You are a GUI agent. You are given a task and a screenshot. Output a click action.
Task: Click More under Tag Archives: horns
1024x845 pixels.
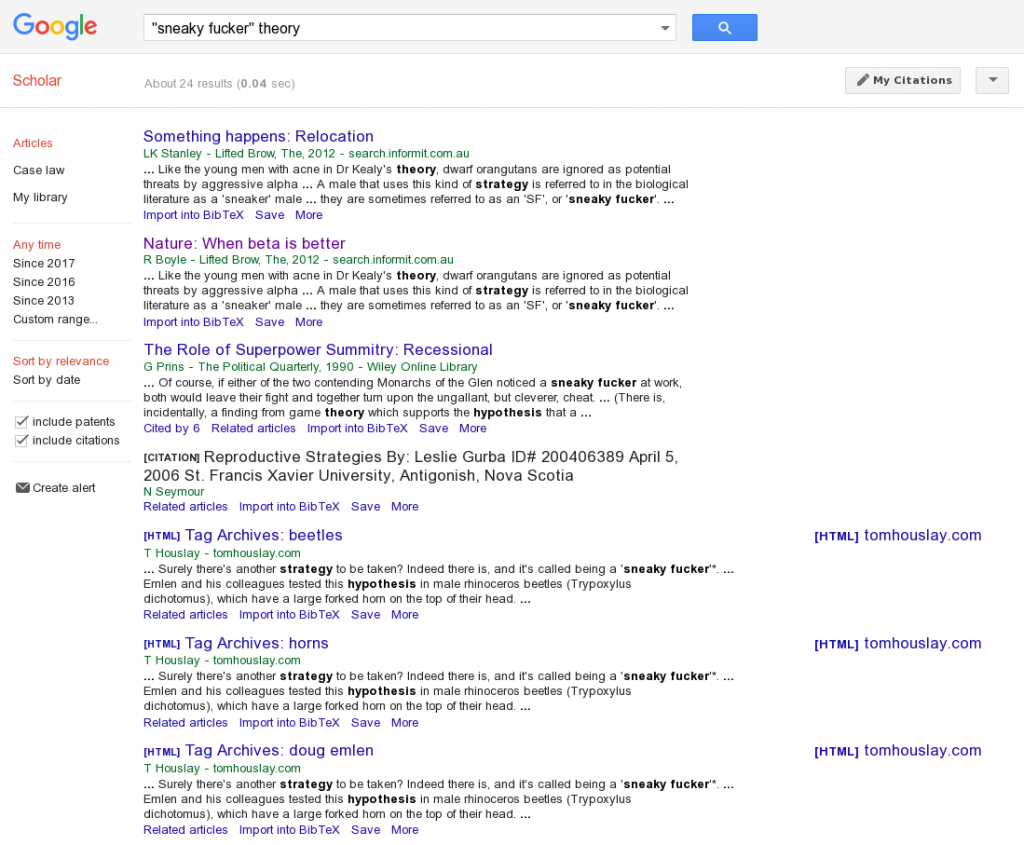(405, 723)
